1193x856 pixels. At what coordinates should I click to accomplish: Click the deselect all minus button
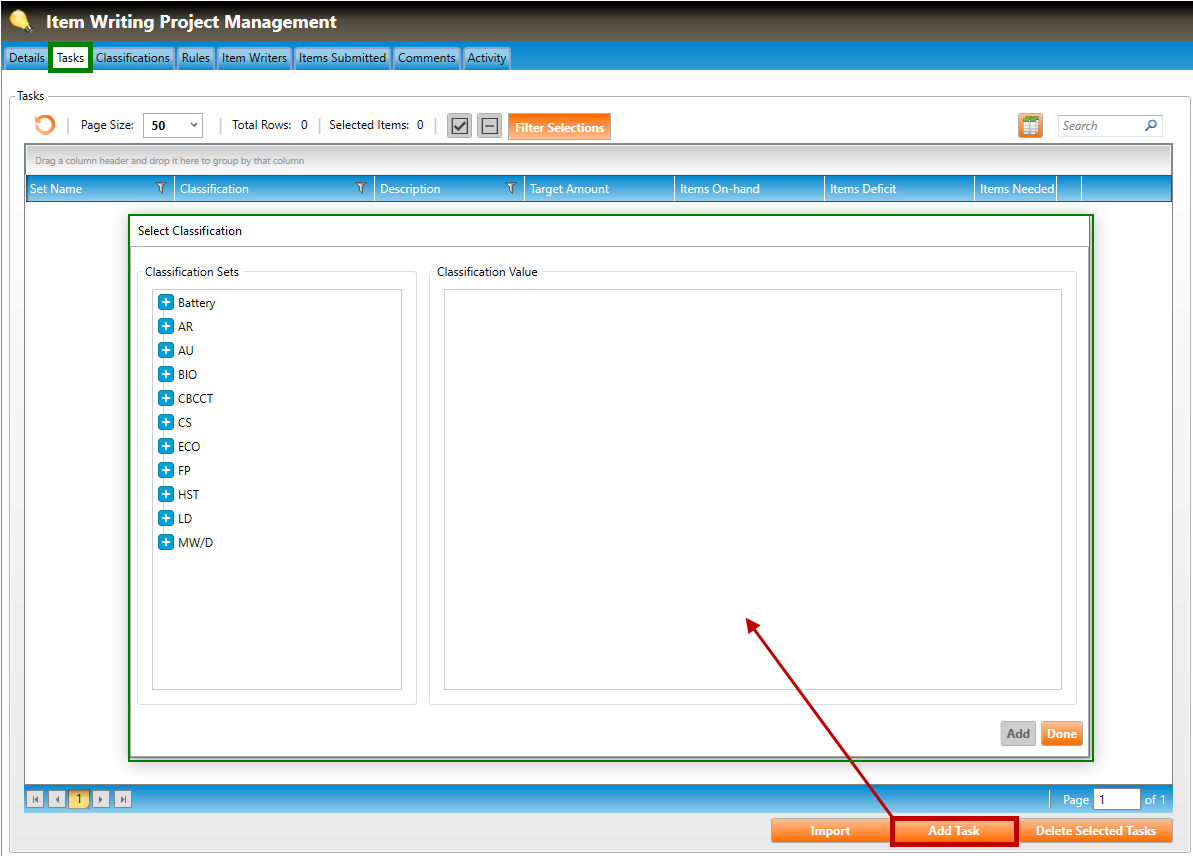tap(489, 126)
